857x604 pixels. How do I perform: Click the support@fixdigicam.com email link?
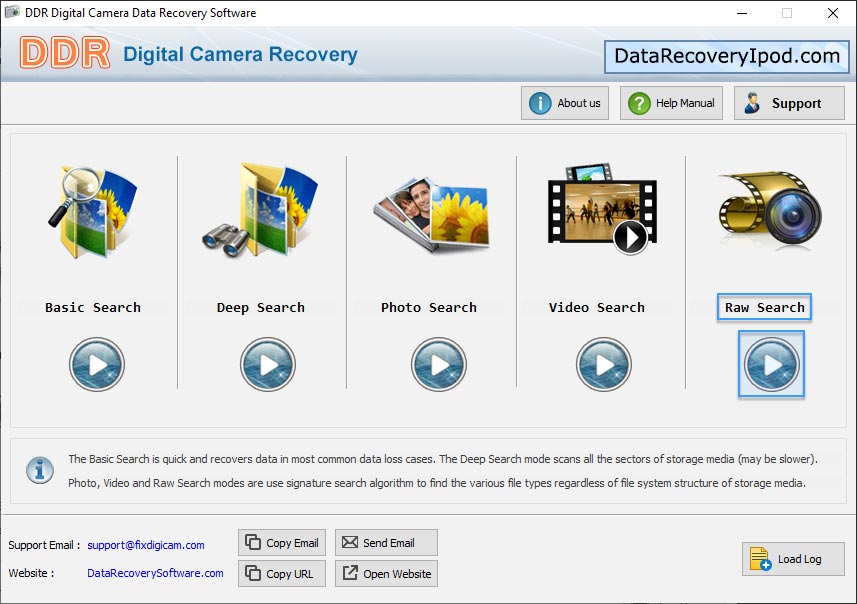(x=146, y=545)
